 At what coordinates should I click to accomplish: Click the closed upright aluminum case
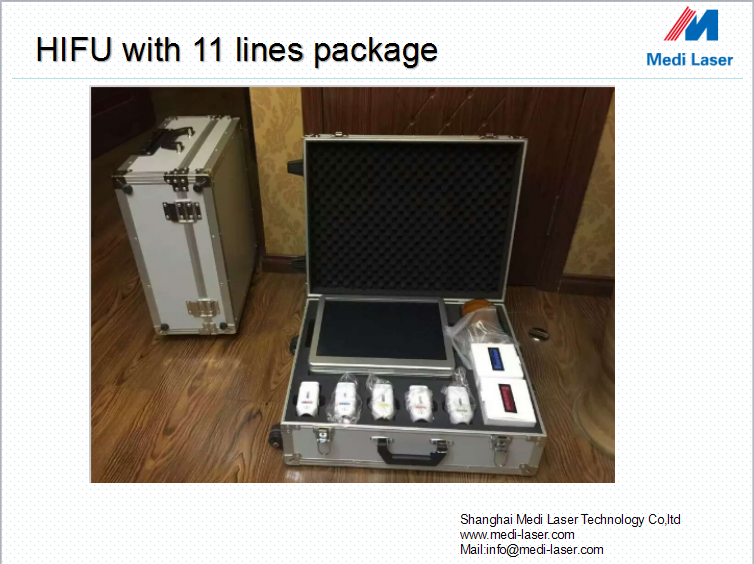(185, 225)
